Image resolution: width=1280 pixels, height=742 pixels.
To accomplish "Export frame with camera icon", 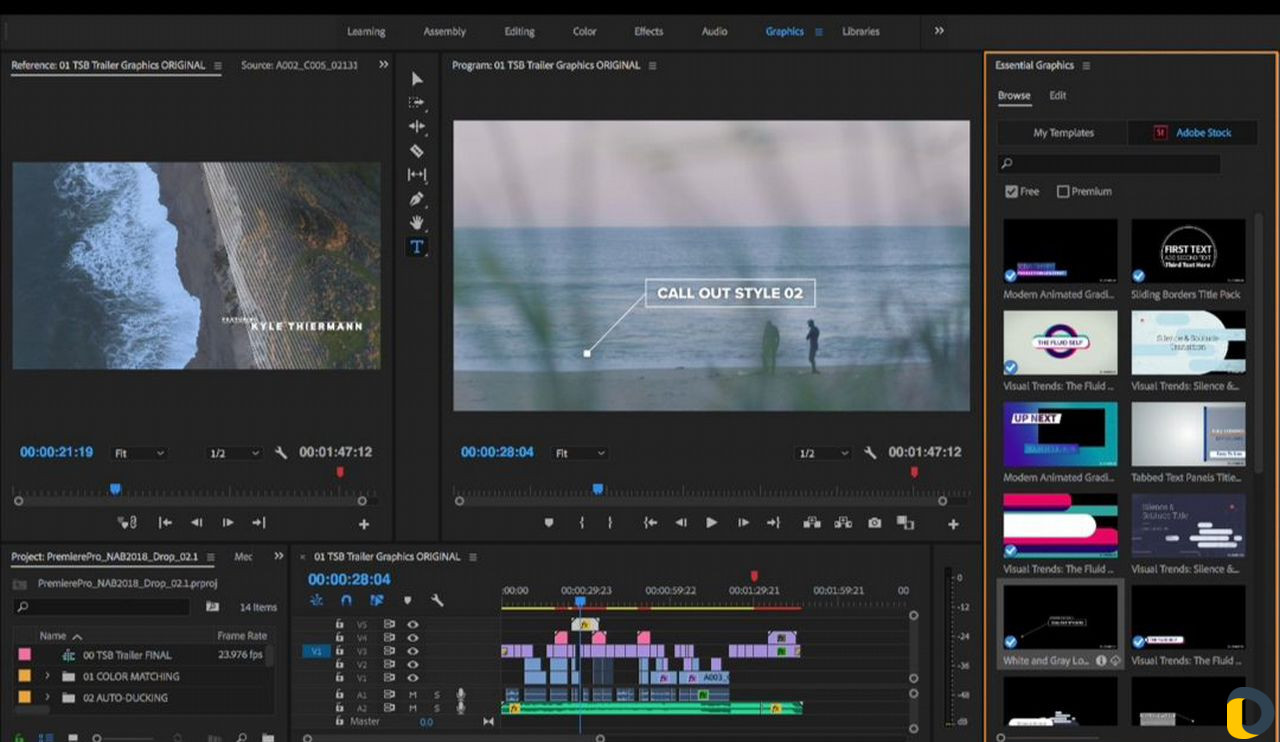I will pos(875,523).
